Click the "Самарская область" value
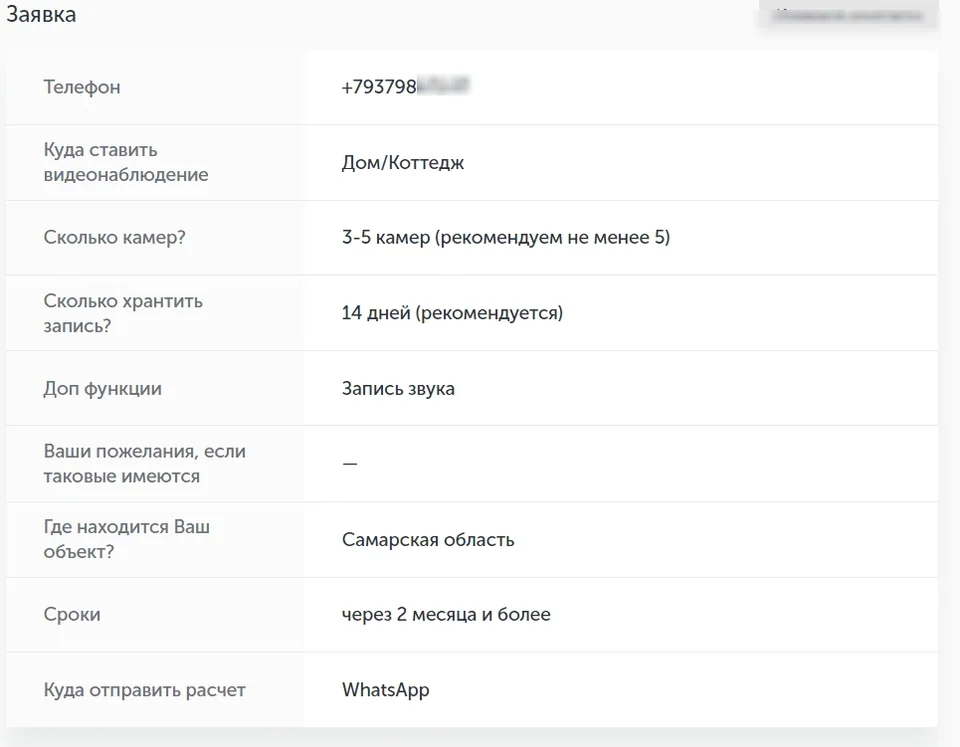 tap(428, 539)
